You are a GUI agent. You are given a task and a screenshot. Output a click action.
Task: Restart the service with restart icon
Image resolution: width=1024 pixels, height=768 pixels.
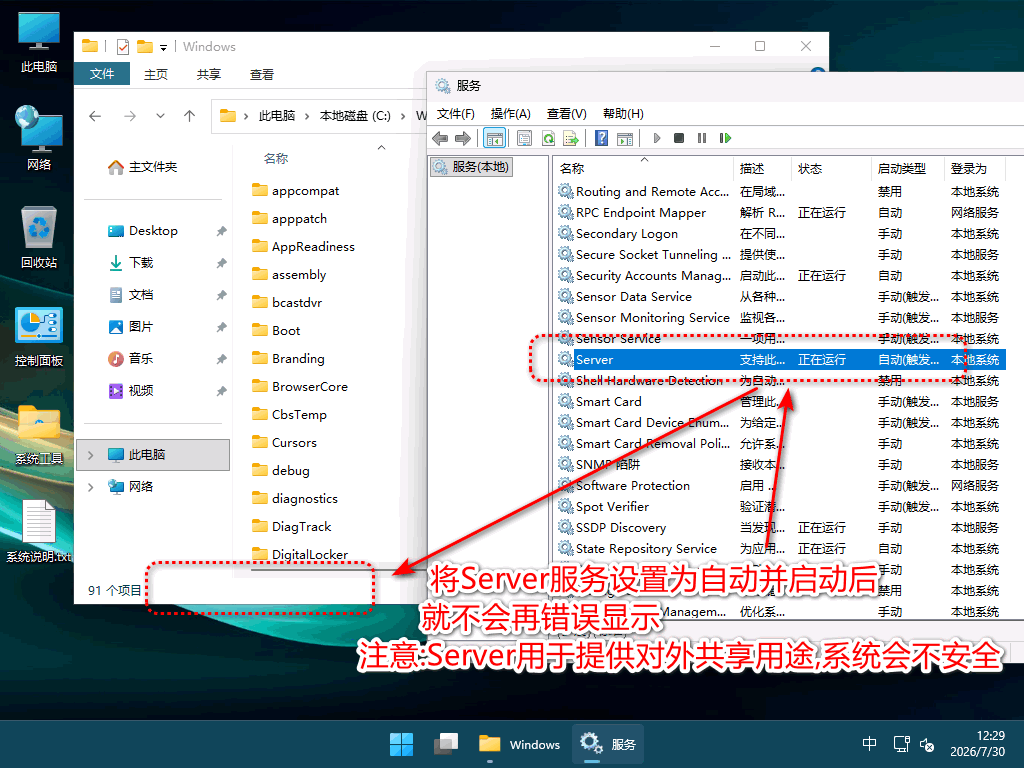(x=725, y=138)
